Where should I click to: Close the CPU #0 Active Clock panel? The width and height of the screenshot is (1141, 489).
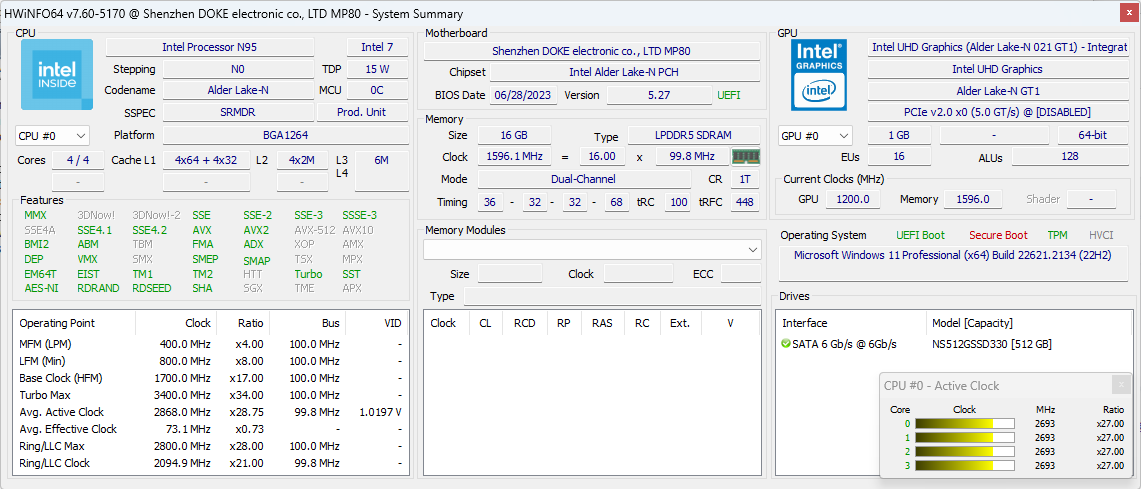1121,385
